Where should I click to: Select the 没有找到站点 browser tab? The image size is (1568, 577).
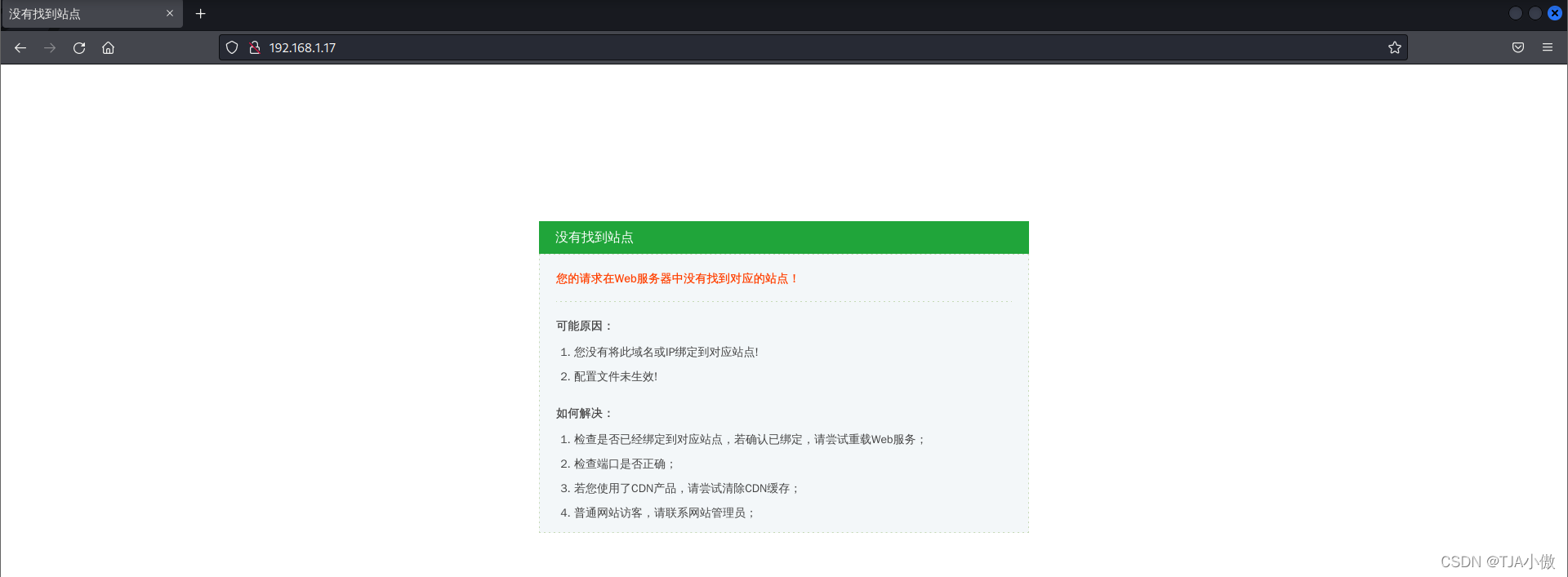91,14
